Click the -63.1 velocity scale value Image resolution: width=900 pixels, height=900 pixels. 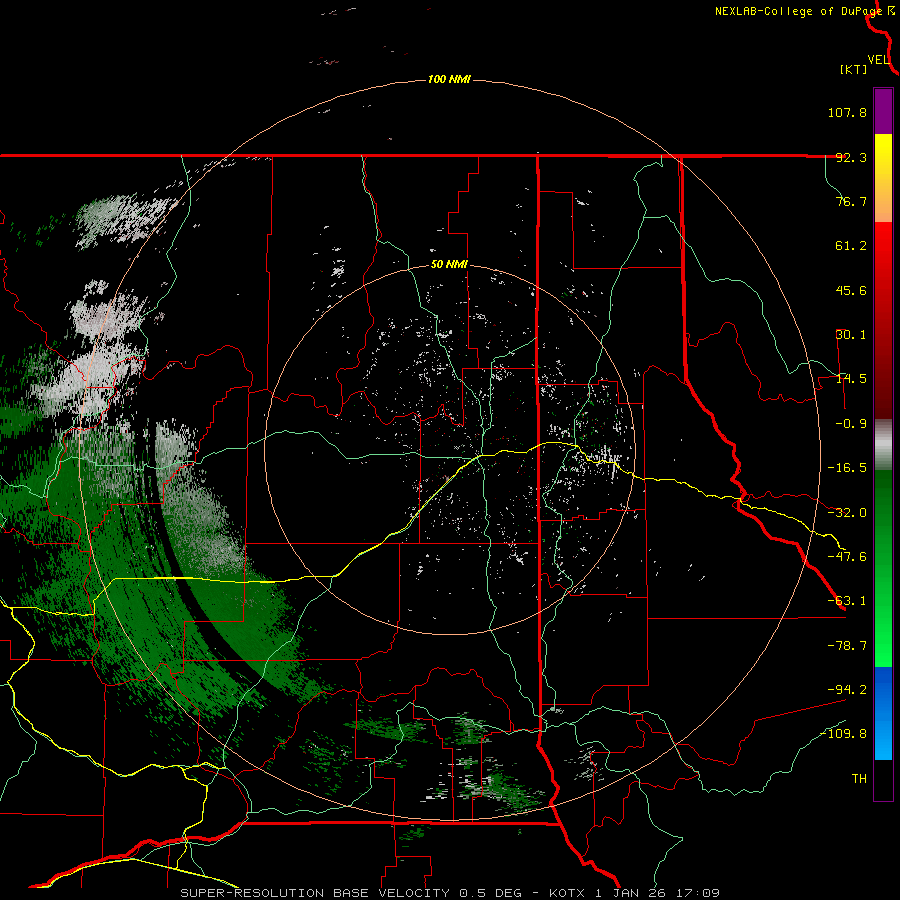pos(847,601)
